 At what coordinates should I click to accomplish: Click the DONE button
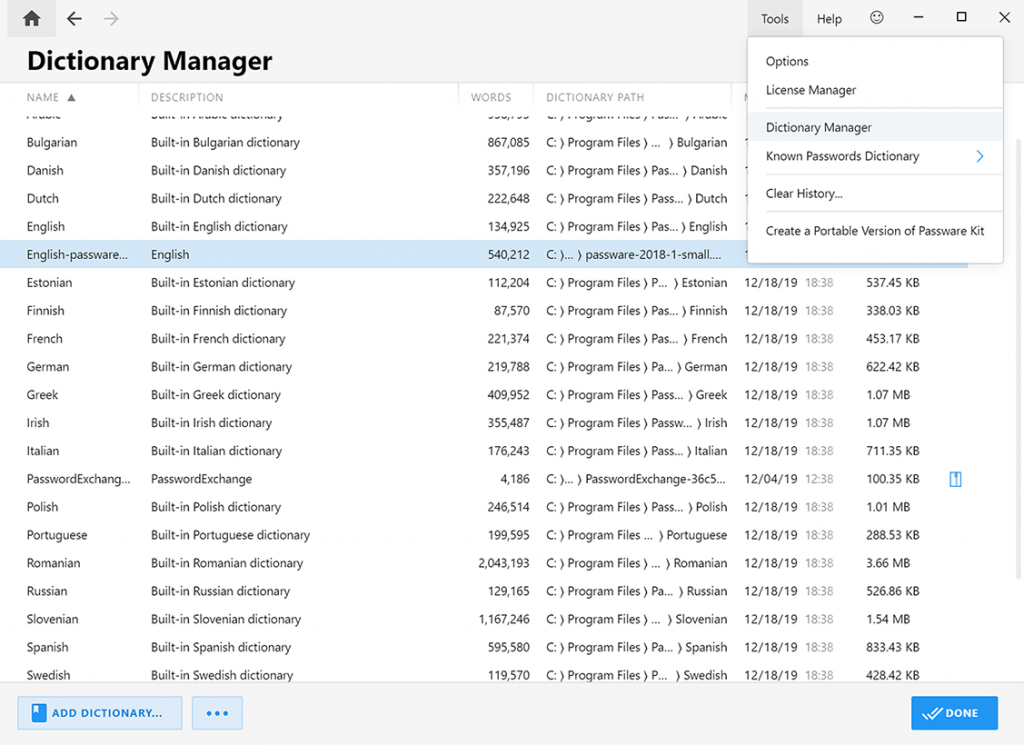tap(953, 712)
